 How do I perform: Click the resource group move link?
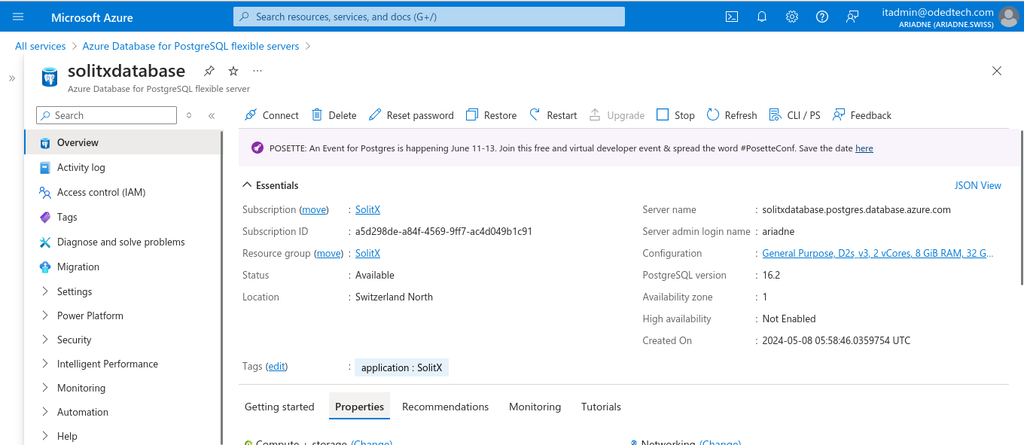coord(328,254)
